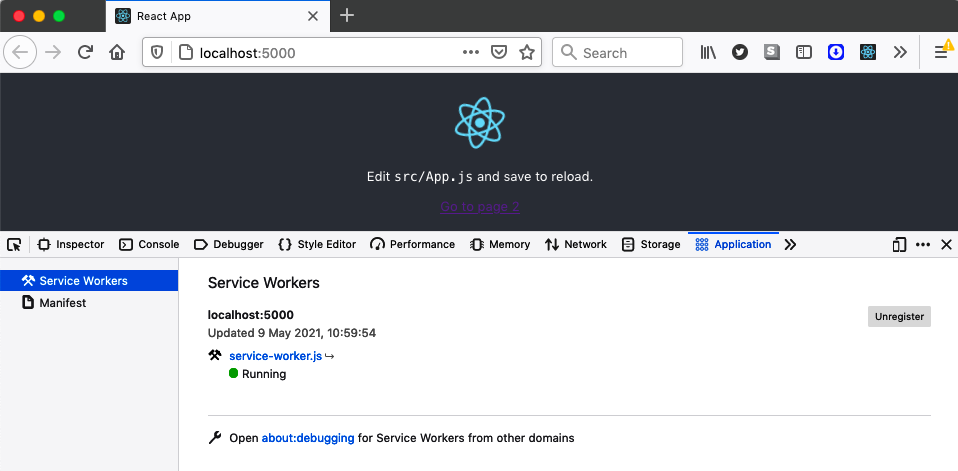Show the overflow browser toolbar extensions

pos(900,53)
